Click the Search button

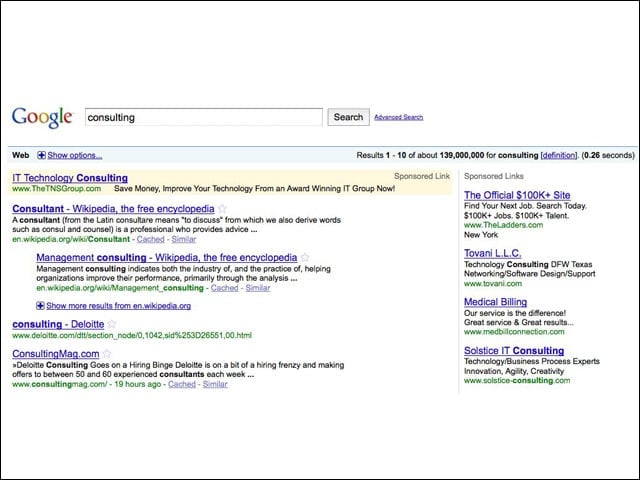click(x=349, y=117)
